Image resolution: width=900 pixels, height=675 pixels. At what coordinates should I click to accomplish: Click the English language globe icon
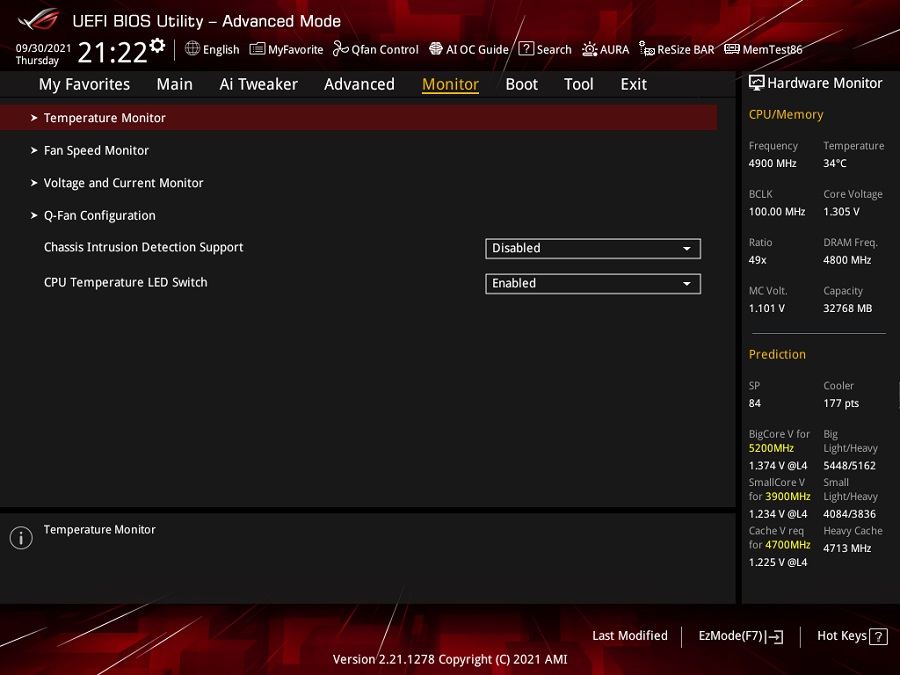point(192,49)
